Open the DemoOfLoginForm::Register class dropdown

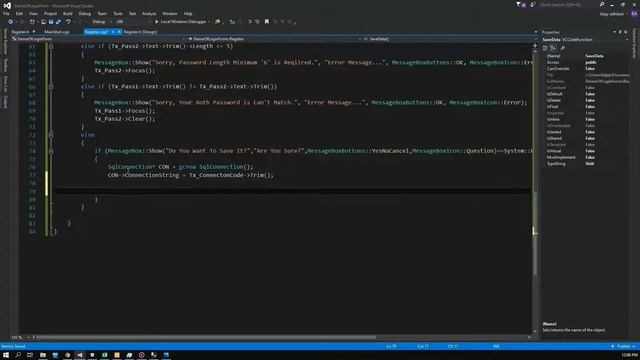click(x=274, y=39)
